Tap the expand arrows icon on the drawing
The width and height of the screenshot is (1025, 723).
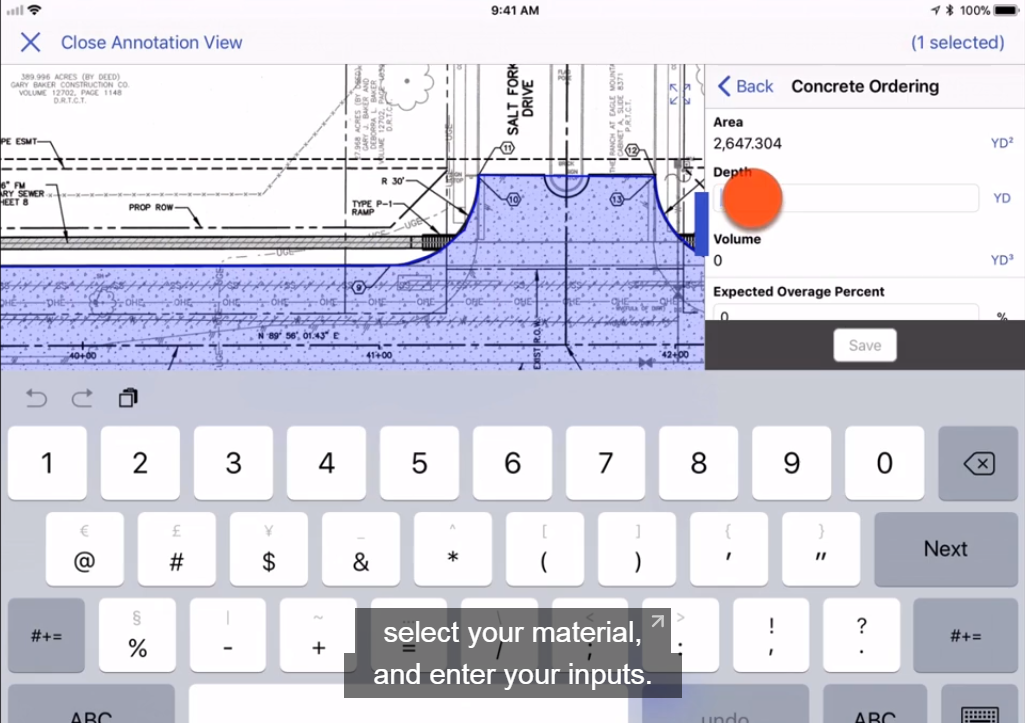681,93
